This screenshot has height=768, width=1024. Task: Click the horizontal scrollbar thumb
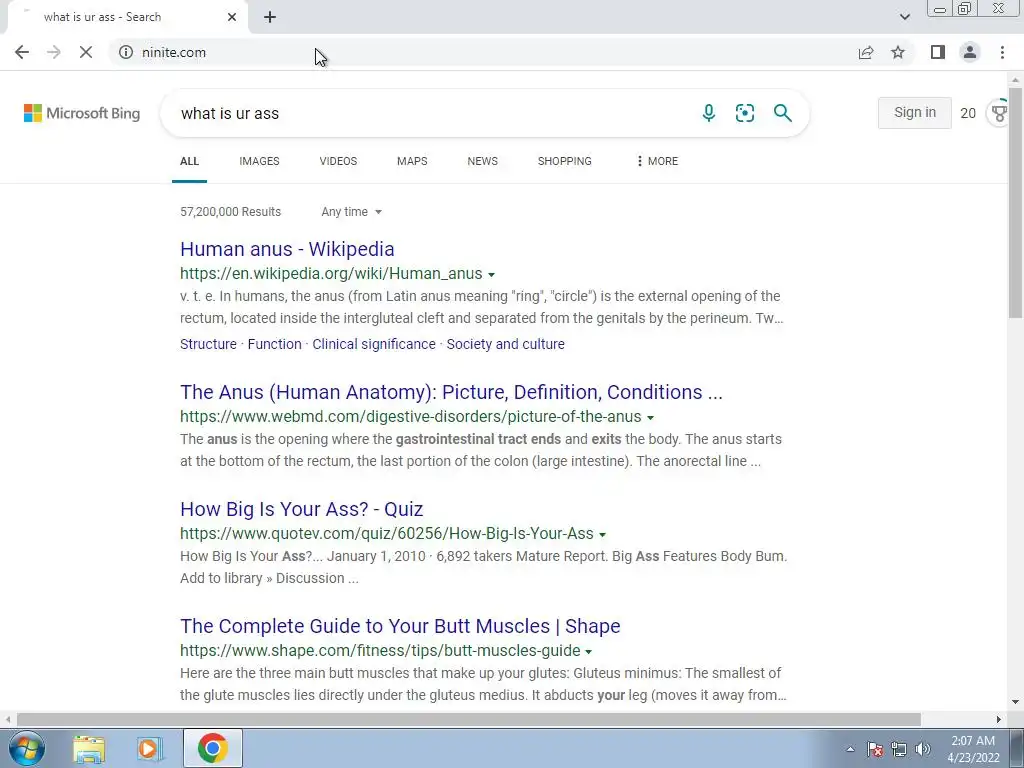468,720
